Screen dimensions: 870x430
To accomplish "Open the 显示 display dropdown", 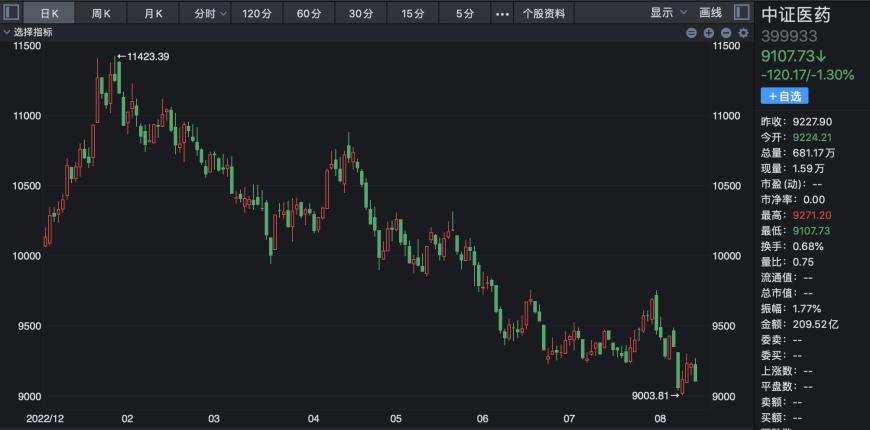I will [668, 13].
